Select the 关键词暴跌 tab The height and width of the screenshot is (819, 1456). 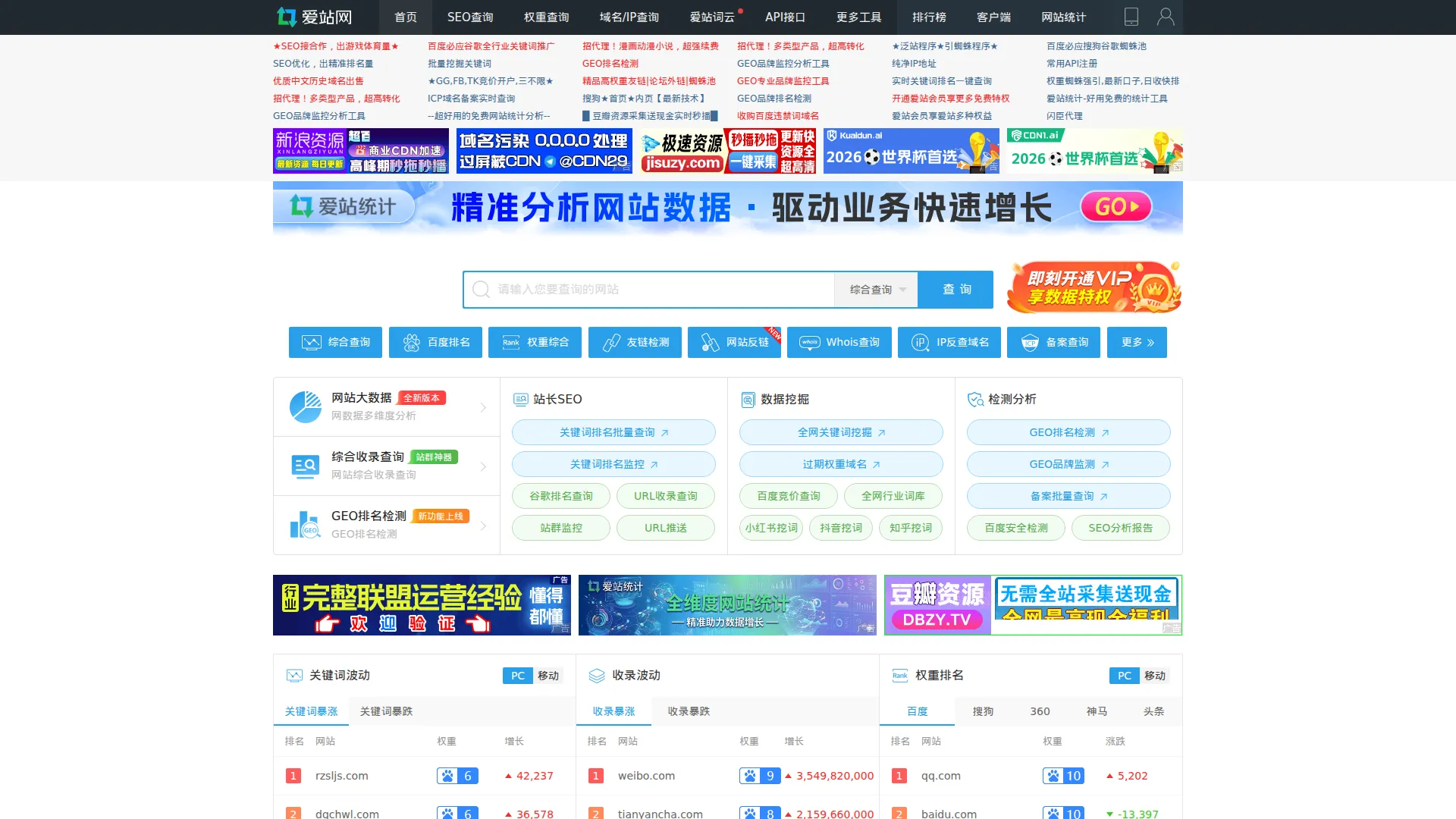pos(386,711)
